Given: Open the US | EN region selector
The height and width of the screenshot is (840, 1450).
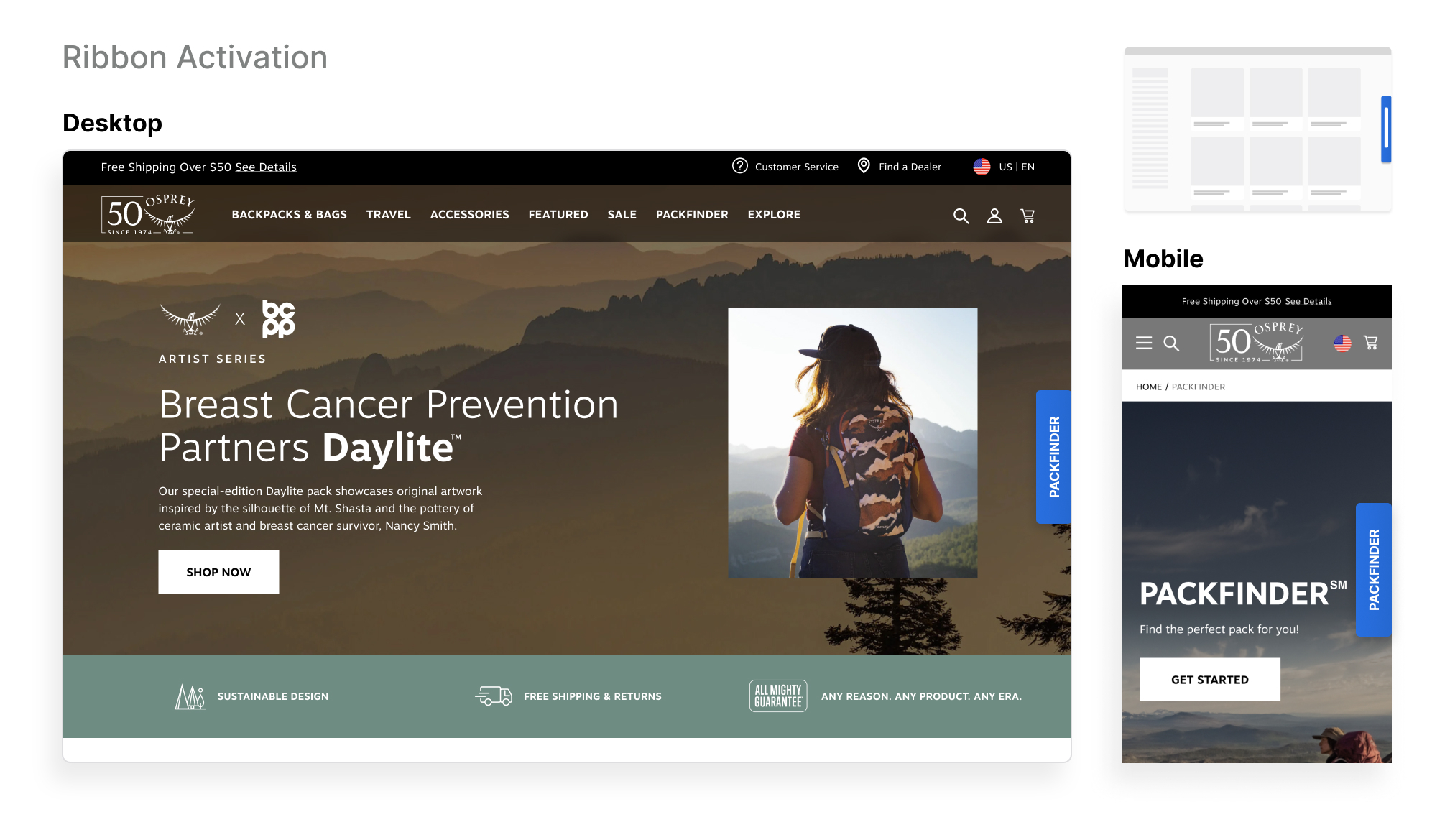Looking at the screenshot, I should [x=1015, y=167].
